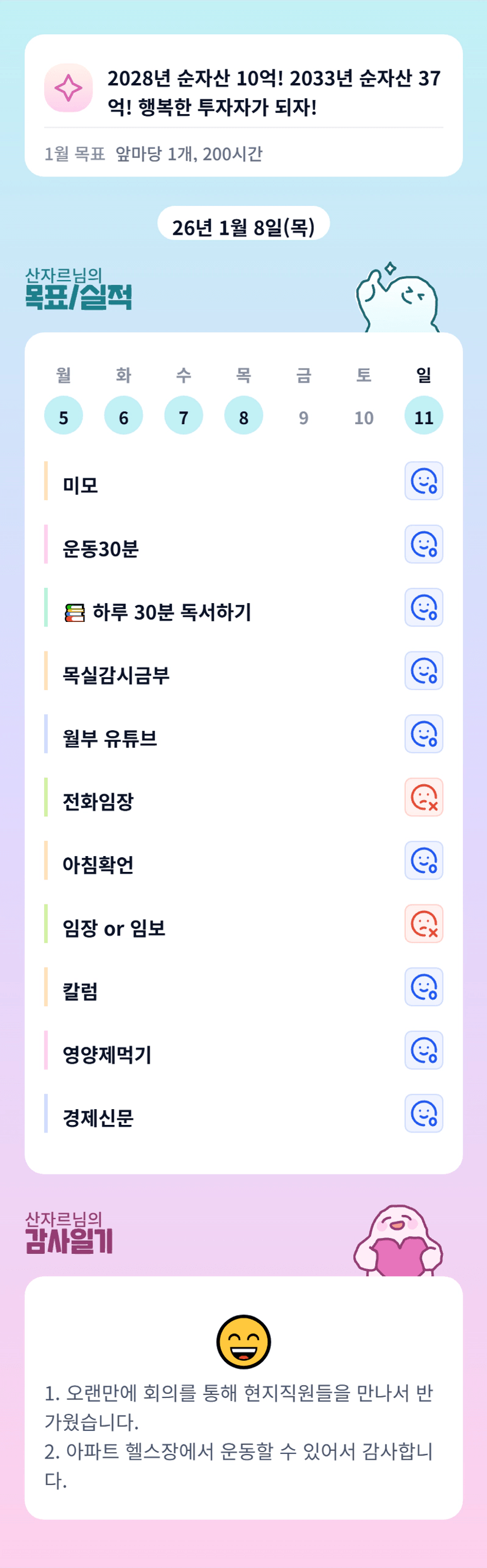Click the 2028년 순자산 10억 goal title
This screenshot has width=487, height=1568.
274,92
